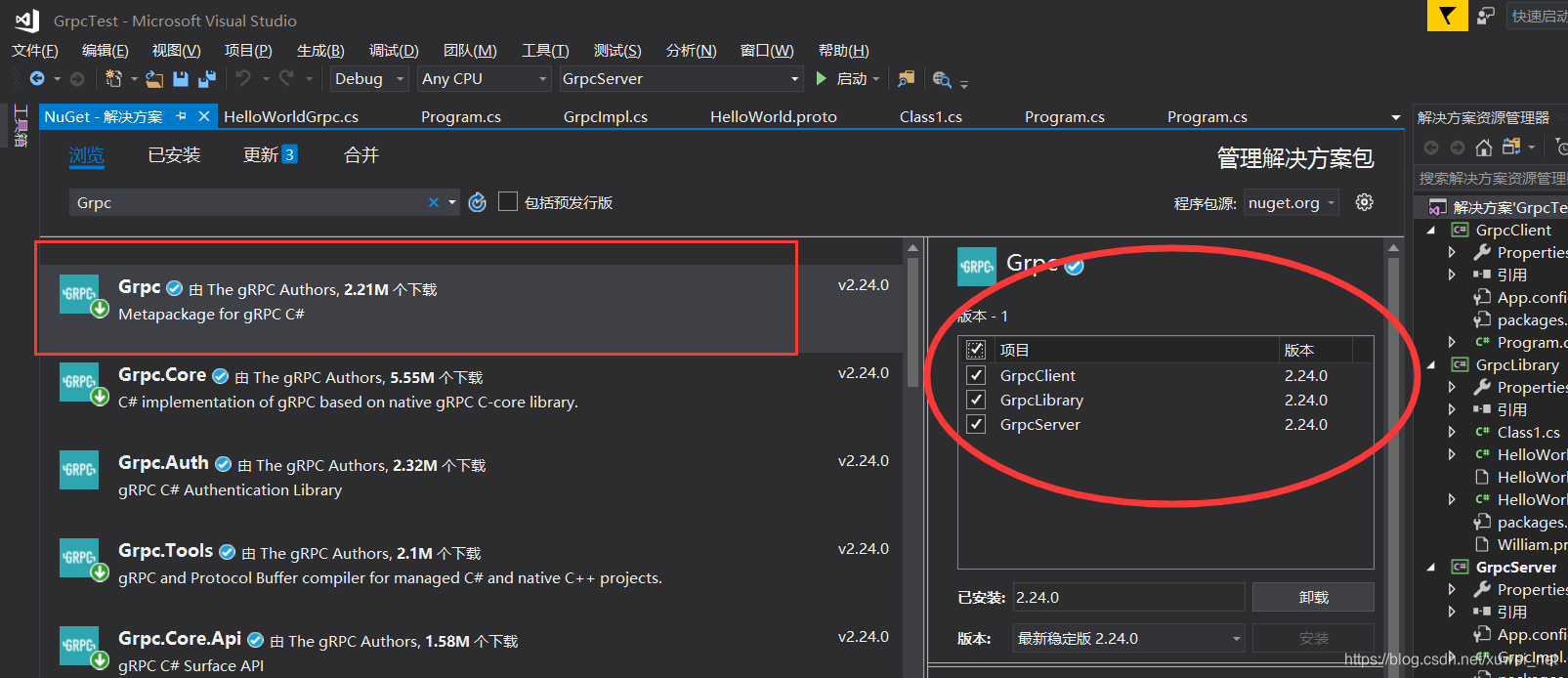Click the GrpcClient project icon in tree
This screenshot has height=678, width=1568.
click(1460, 231)
